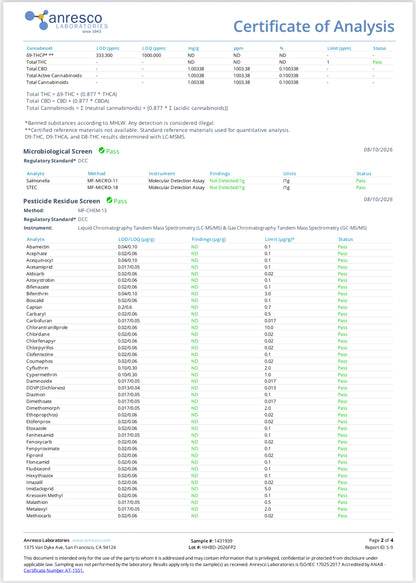This screenshot has height=583, width=416.
Task: Select the Total Active Cannabinoids row label
Action: tap(54, 75)
